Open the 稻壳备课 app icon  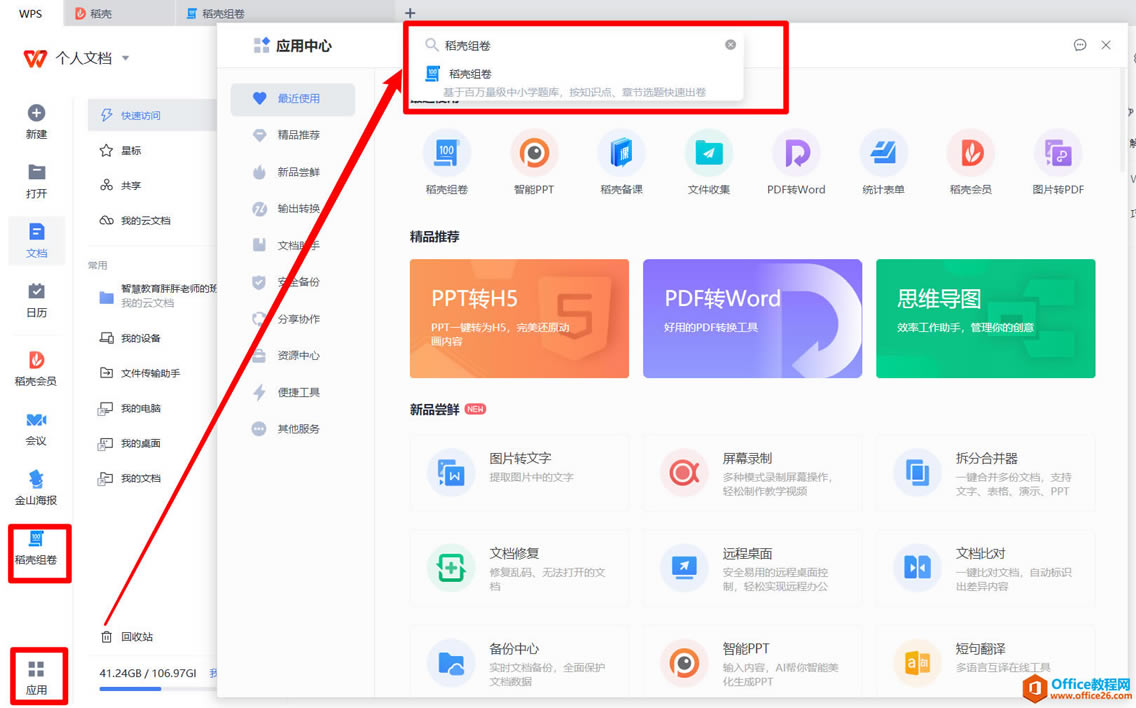click(621, 154)
